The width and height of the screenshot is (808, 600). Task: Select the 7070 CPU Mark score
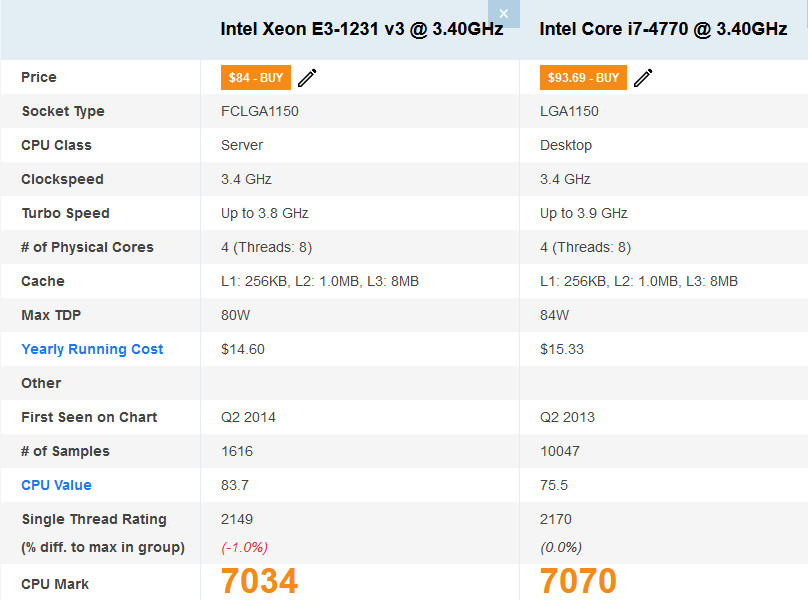click(x=578, y=581)
